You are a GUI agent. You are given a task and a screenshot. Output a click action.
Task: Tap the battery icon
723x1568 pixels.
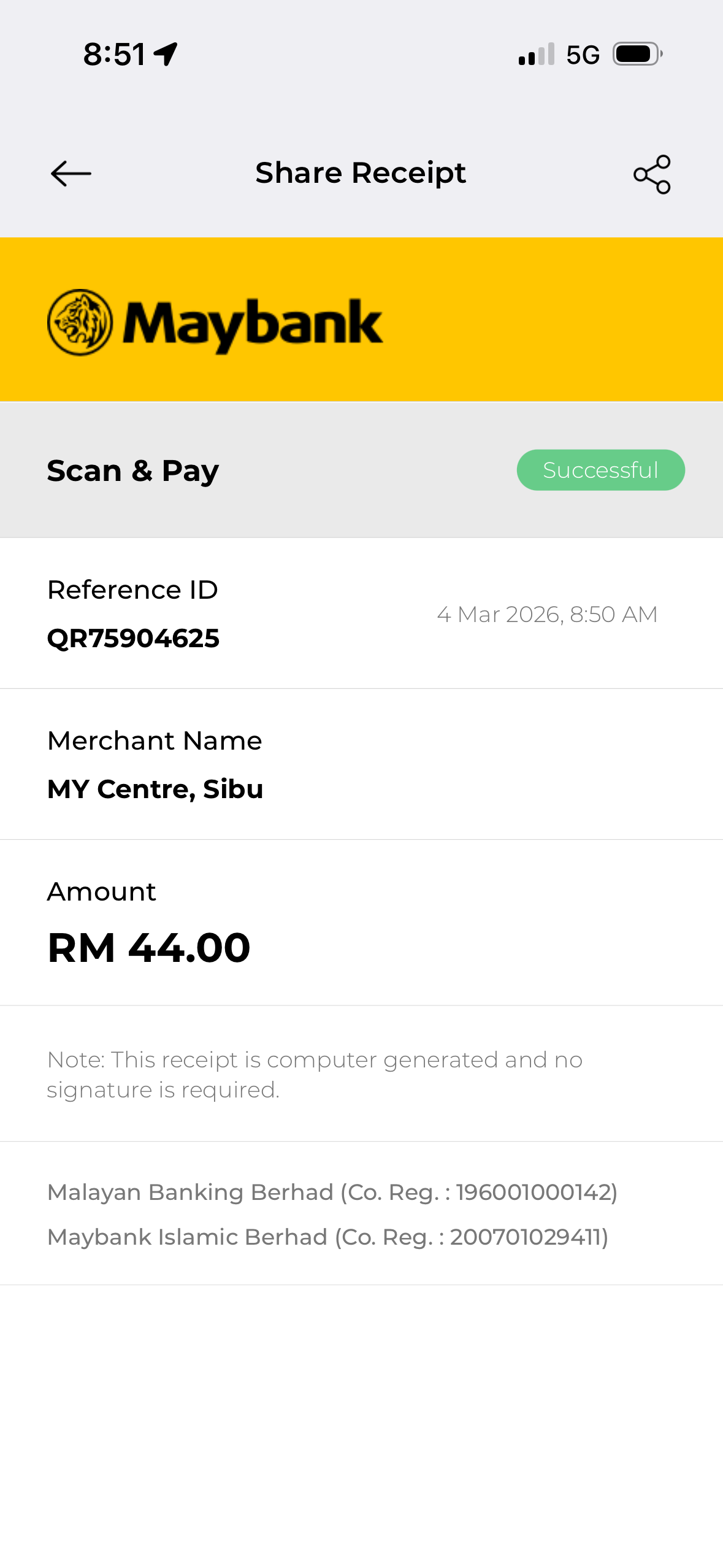(x=637, y=54)
